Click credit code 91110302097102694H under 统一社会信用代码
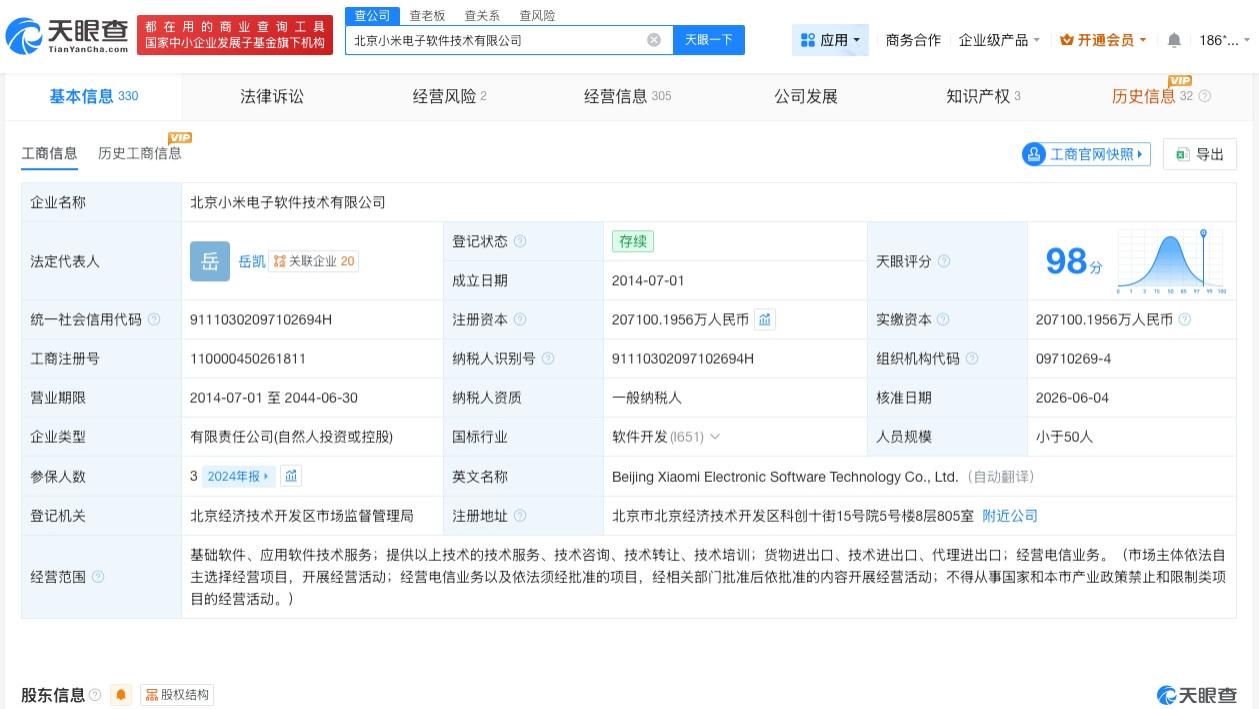The width and height of the screenshot is (1259, 709). point(260,320)
